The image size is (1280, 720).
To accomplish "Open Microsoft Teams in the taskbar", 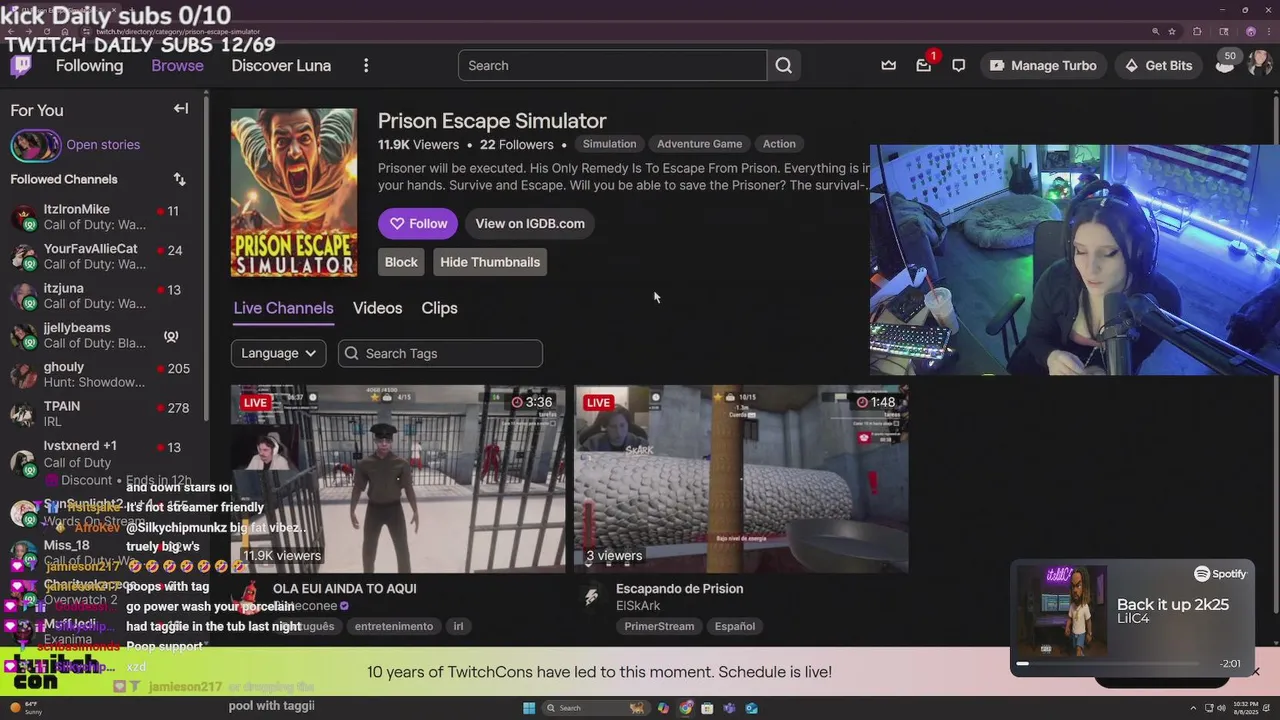I will (x=730, y=708).
